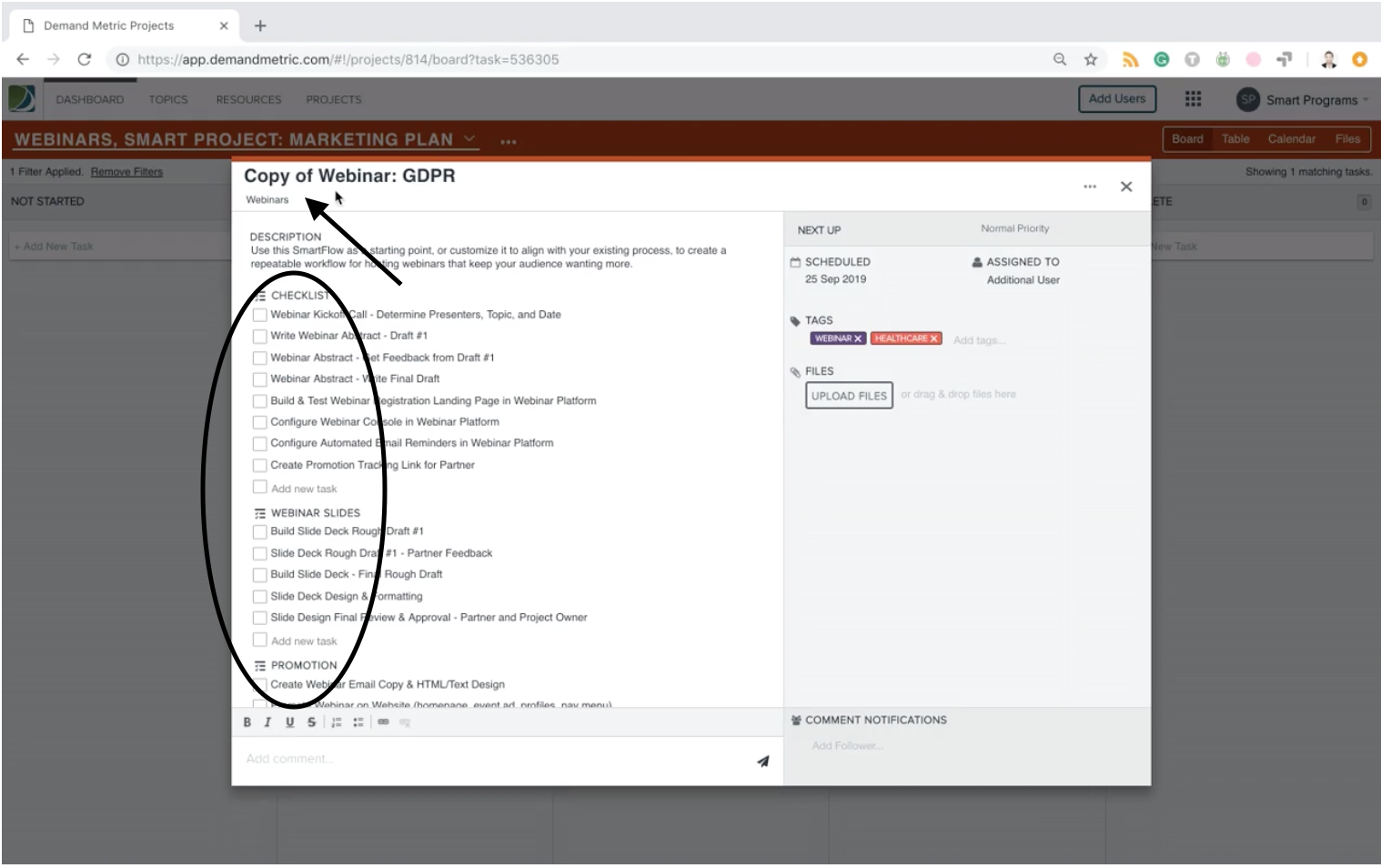
Task: Change the Additional User assignee
Action: 1023,280
